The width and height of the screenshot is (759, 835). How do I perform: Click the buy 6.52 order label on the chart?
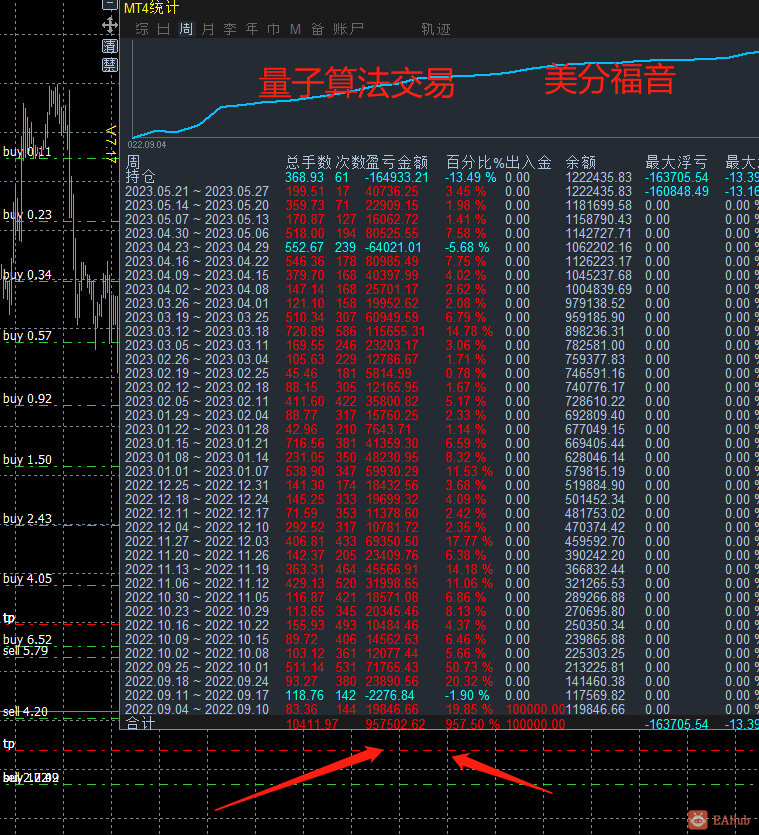27,639
